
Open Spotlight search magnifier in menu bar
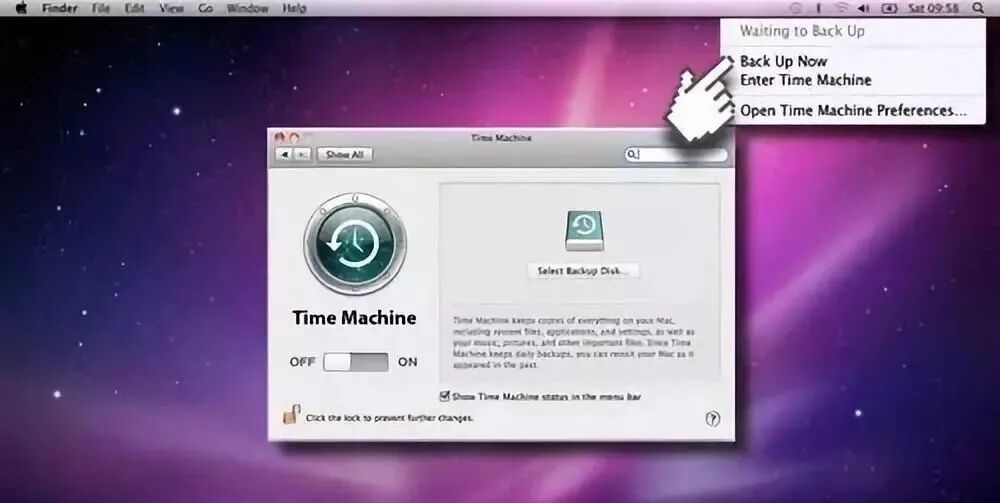tap(978, 8)
